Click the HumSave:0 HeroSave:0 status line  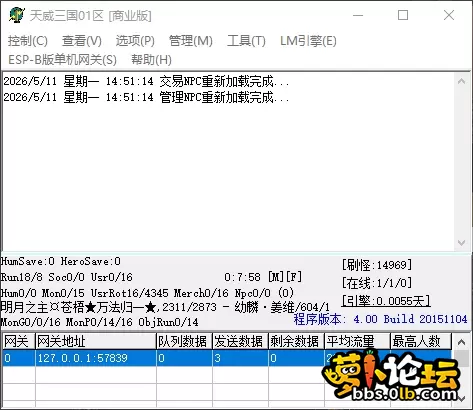(x=61, y=261)
